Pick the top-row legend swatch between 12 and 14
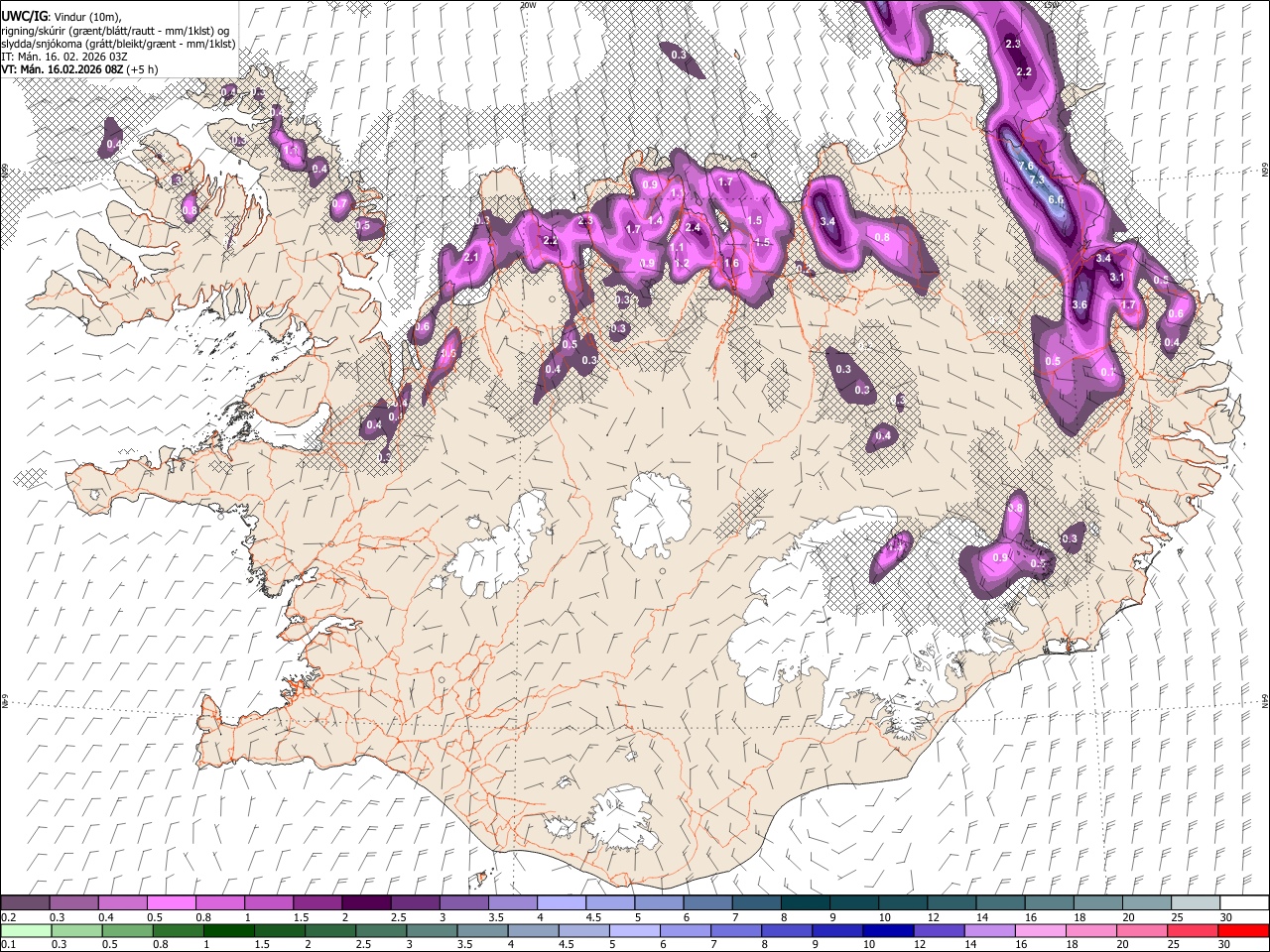The height and width of the screenshot is (952, 1270). (x=951, y=903)
